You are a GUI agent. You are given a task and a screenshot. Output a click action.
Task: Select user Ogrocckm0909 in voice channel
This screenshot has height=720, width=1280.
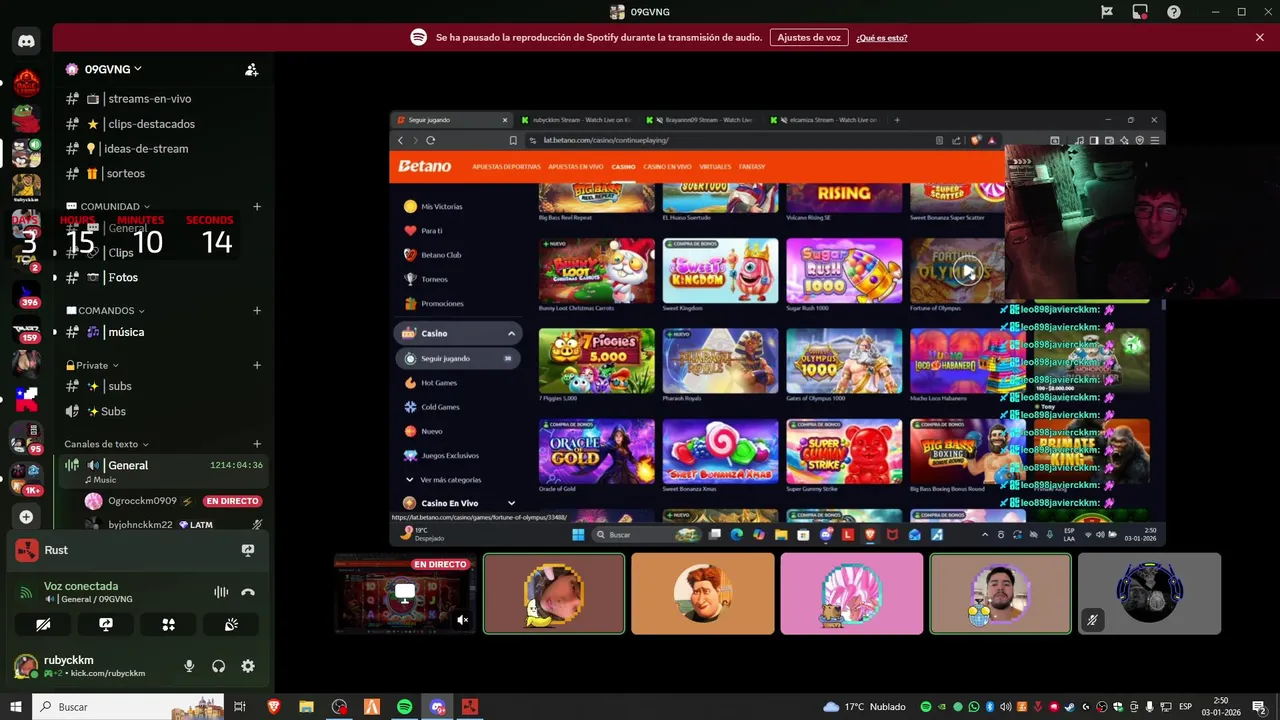pos(172,501)
